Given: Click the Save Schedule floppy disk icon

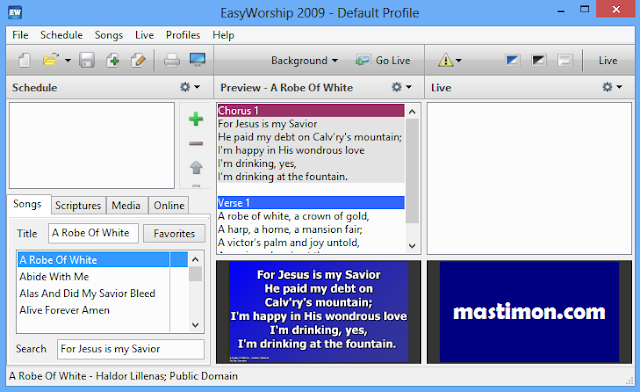Looking at the screenshot, I should (x=87, y=60).
